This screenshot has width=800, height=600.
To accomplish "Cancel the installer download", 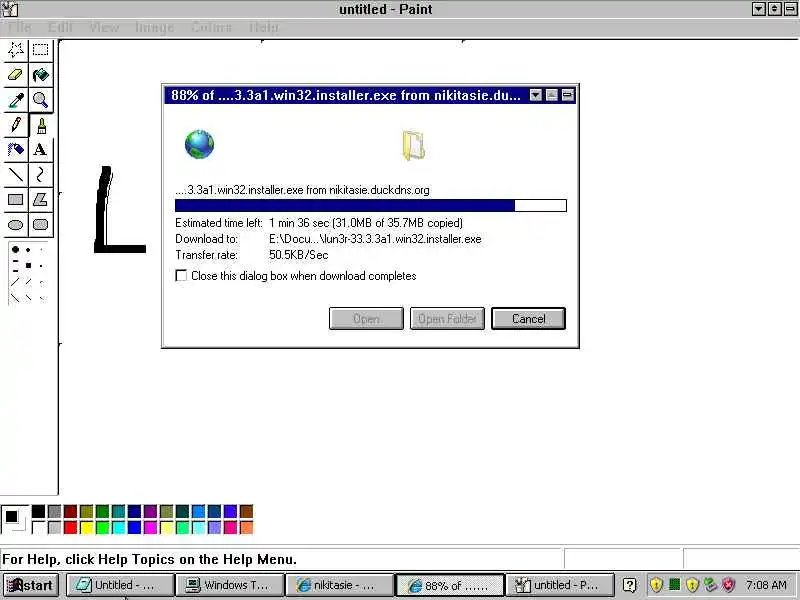I will click(528, 319).
